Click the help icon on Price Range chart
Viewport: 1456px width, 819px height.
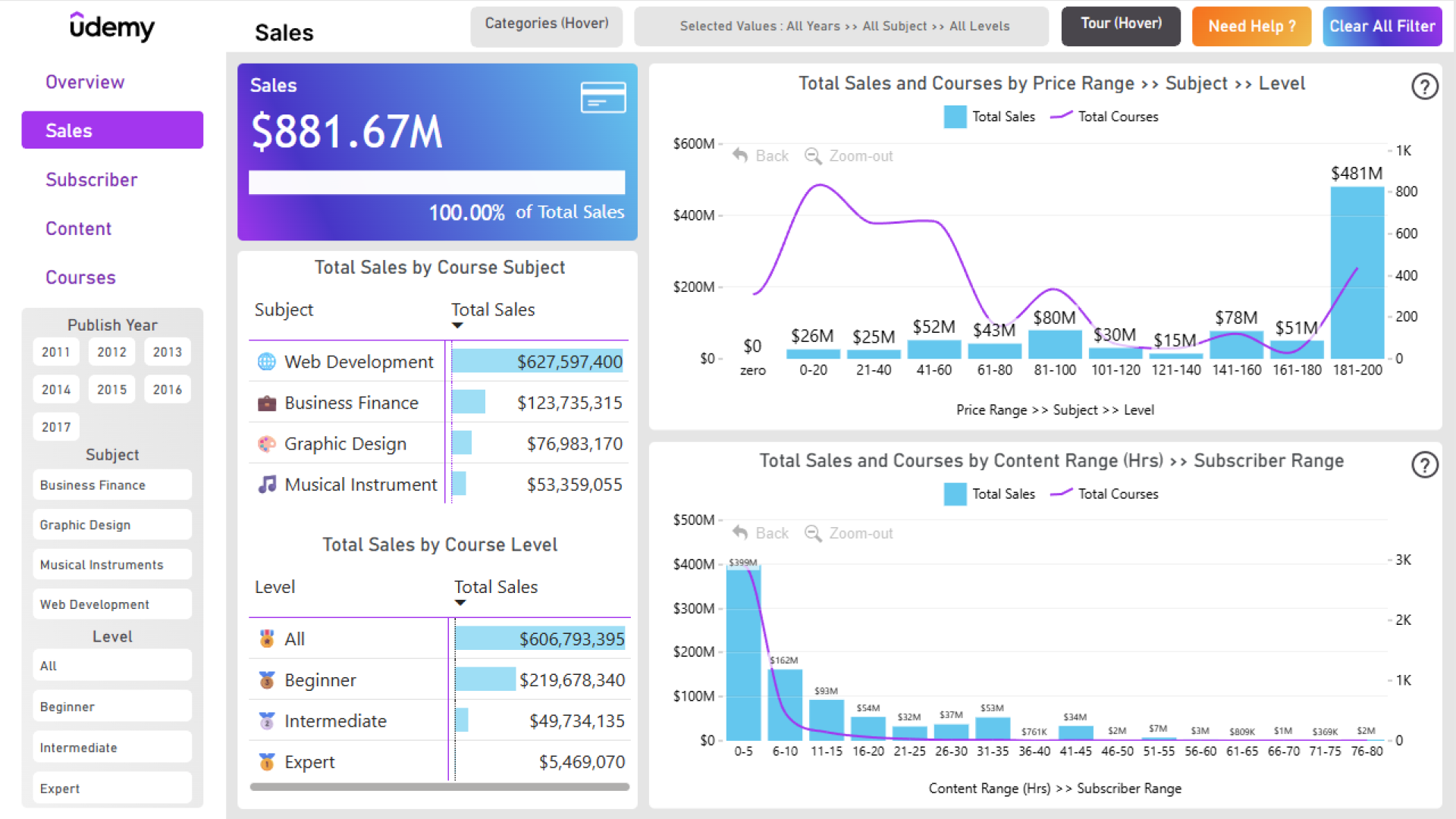coord(1424,86)
